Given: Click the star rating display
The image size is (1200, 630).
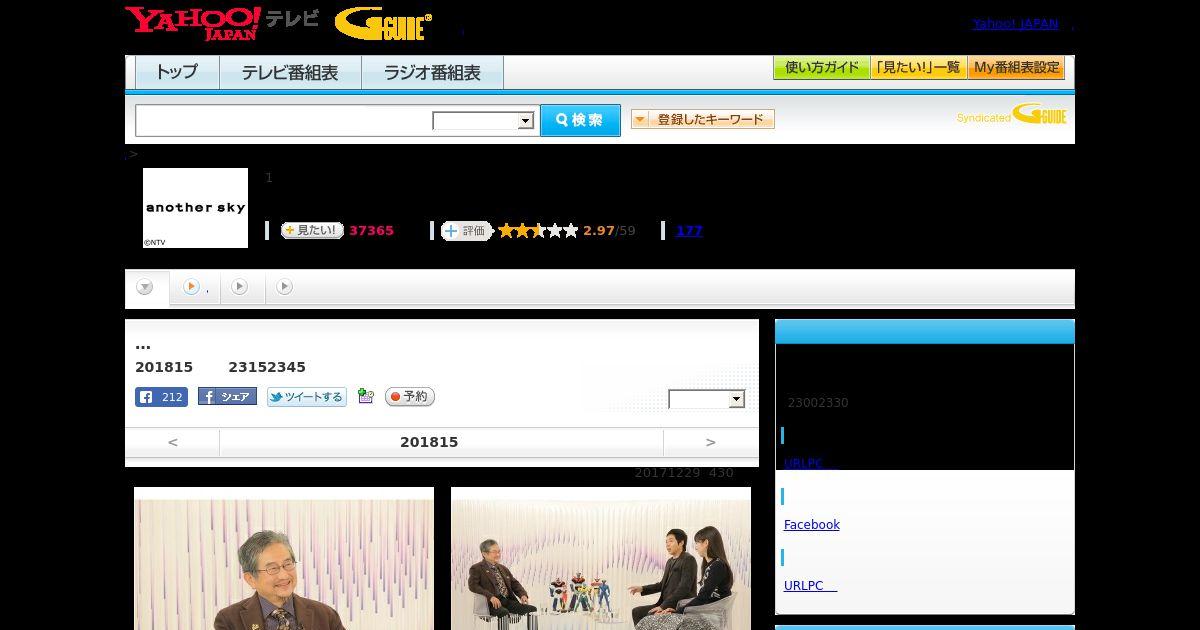Looking at the screenshot, I should coord(538,231).
